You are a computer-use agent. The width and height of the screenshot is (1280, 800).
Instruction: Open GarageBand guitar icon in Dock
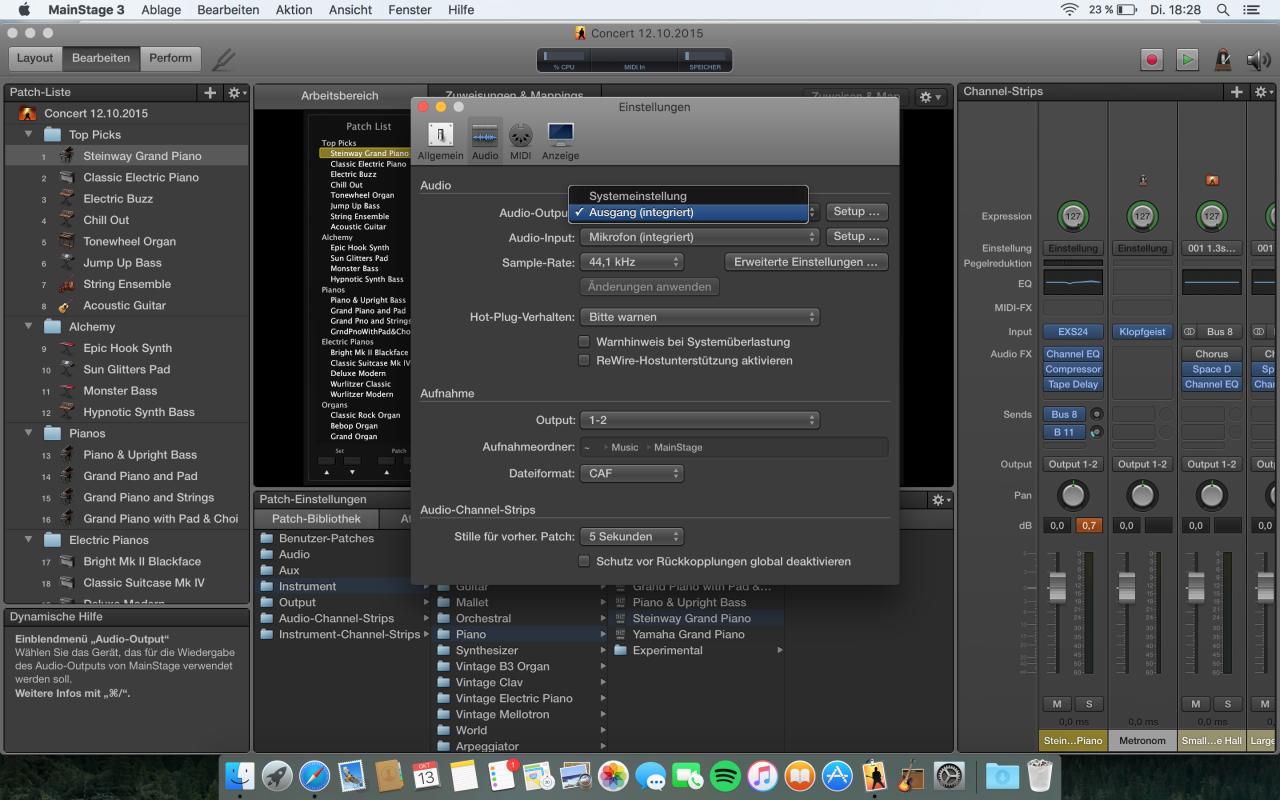(911, 775)
